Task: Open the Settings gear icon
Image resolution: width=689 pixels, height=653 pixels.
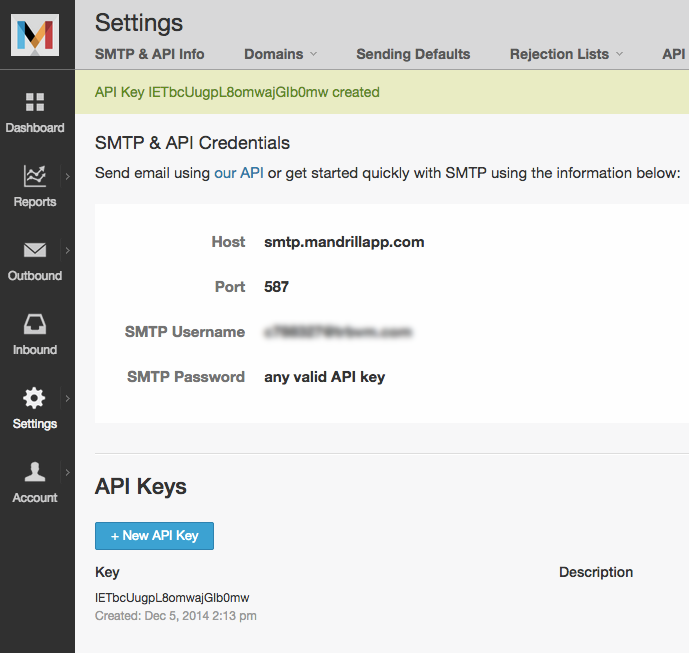Action: pos(34,398)
